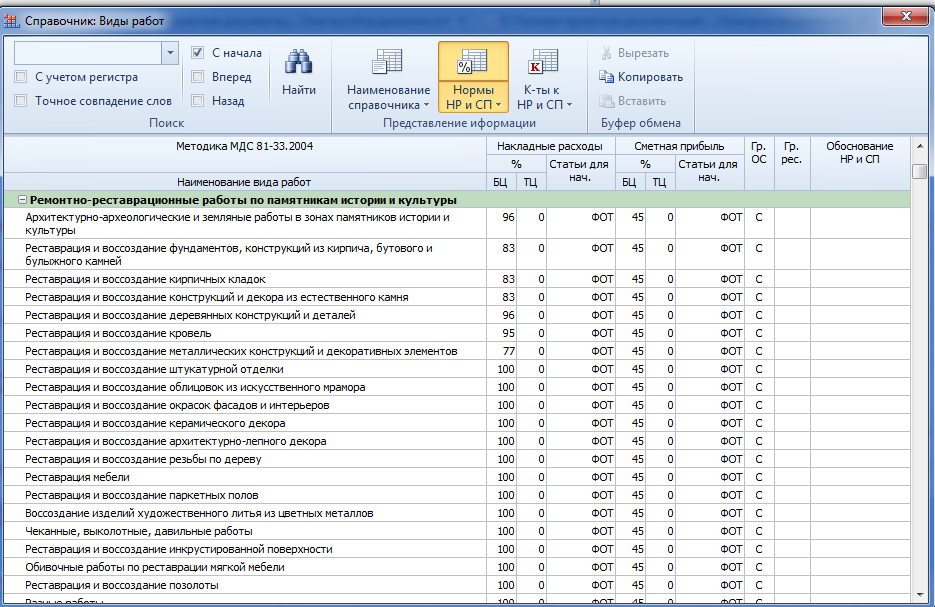Click the К-ты к НР и СП icon
The image size is (935, 607).
[x=544, y=63]
